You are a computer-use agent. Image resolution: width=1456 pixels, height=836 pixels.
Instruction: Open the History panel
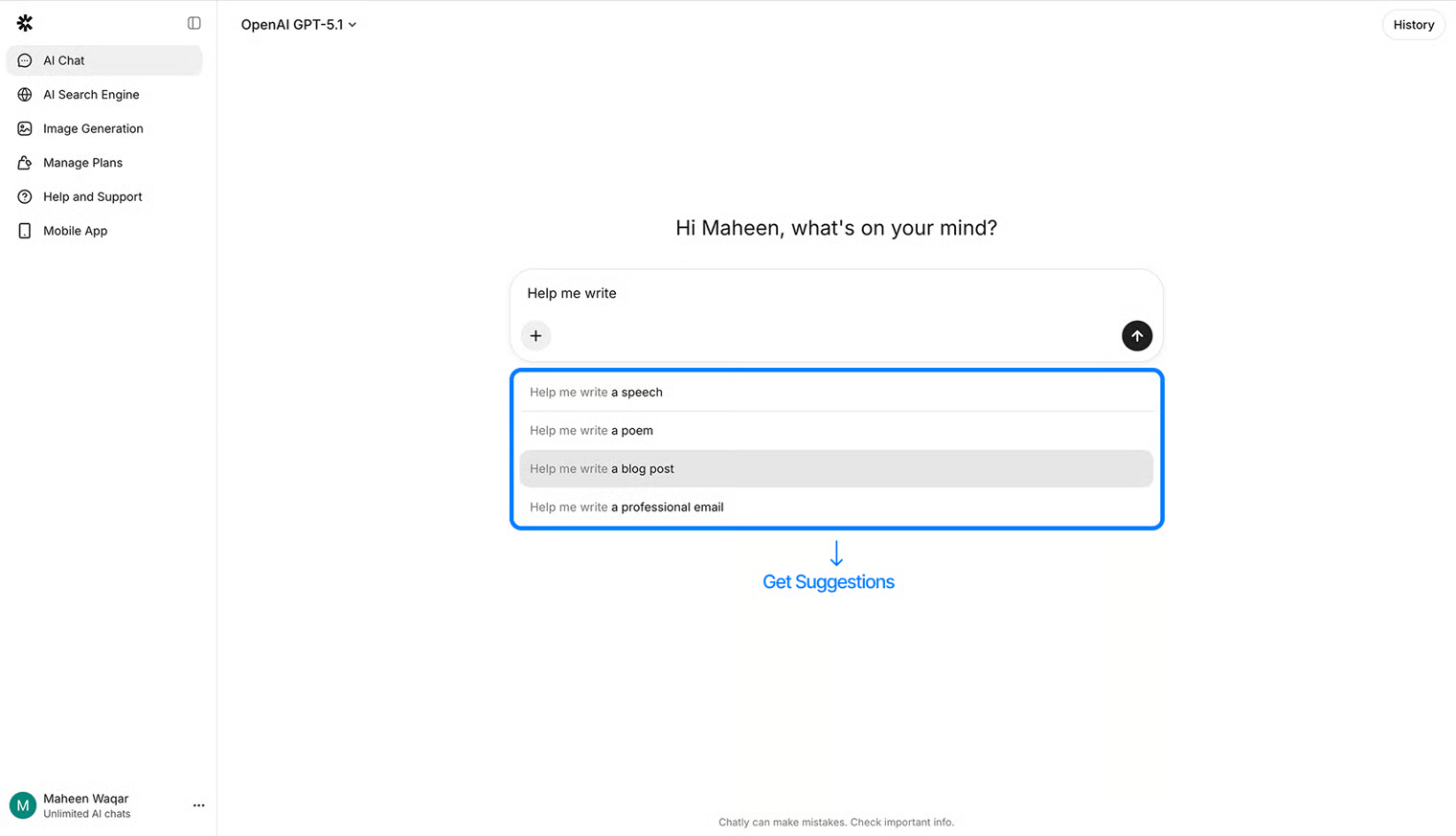(1413, 25)
